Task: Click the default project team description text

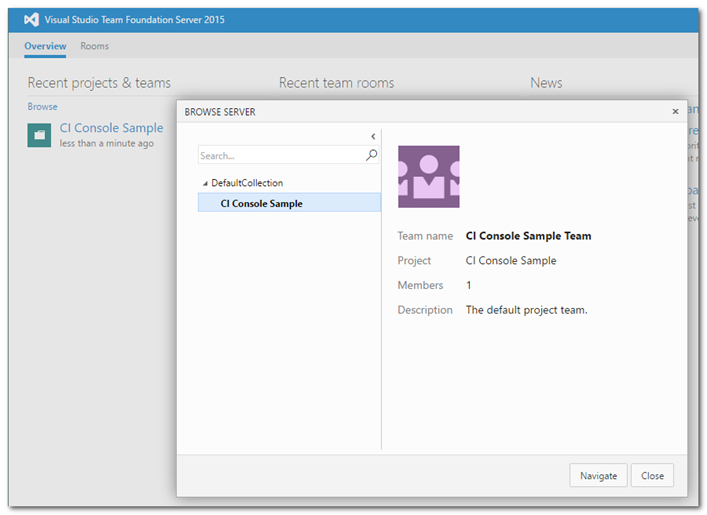Action: [526, 310]
